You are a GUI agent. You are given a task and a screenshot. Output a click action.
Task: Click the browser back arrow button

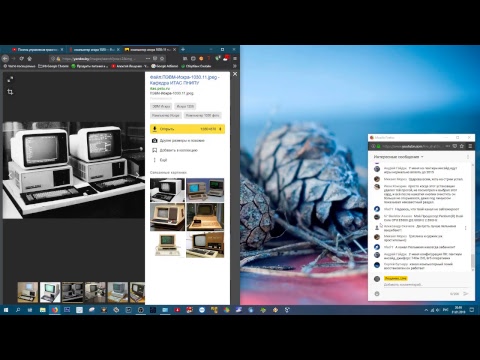(5, 58)
